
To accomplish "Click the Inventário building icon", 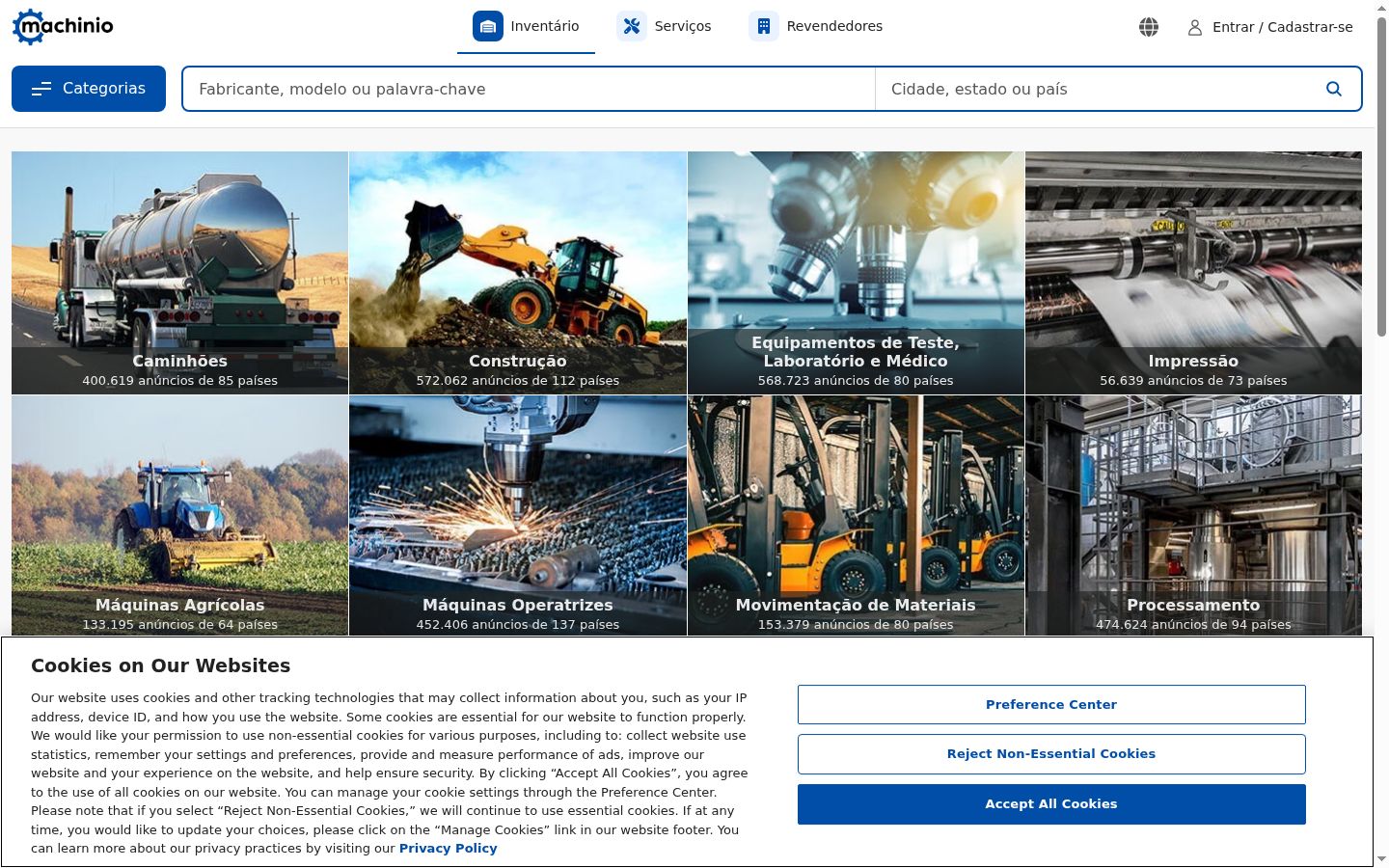I will coord(488,26).
